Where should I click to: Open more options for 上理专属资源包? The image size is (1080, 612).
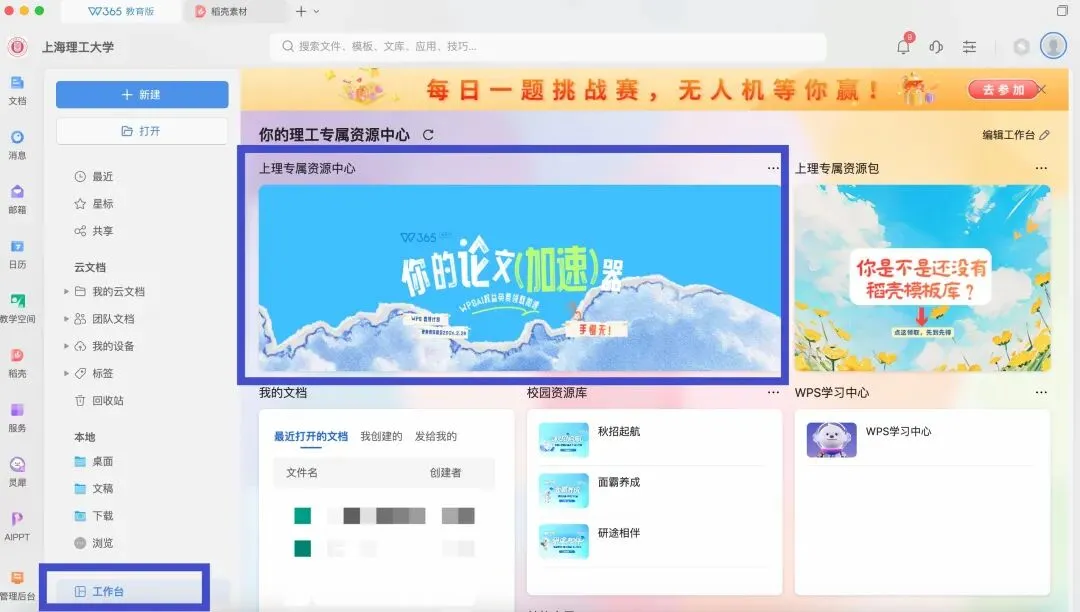pos(1041,168)
